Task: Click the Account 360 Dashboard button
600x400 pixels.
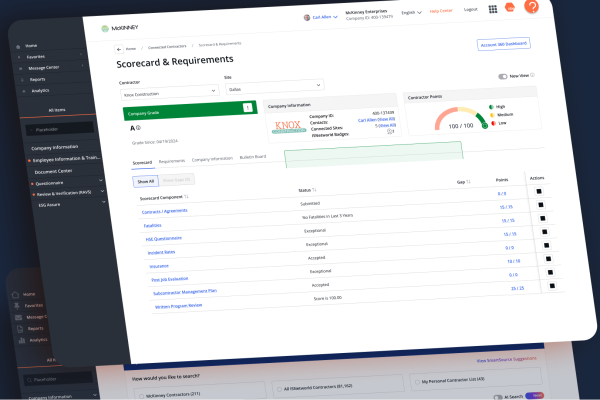Action: [504, 44]
